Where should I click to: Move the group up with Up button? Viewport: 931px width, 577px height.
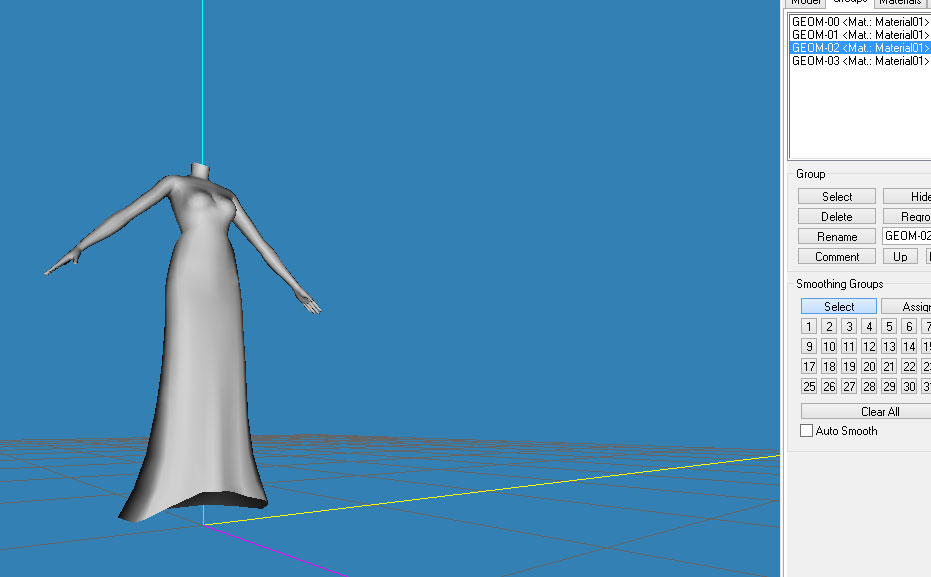(900, 256)
